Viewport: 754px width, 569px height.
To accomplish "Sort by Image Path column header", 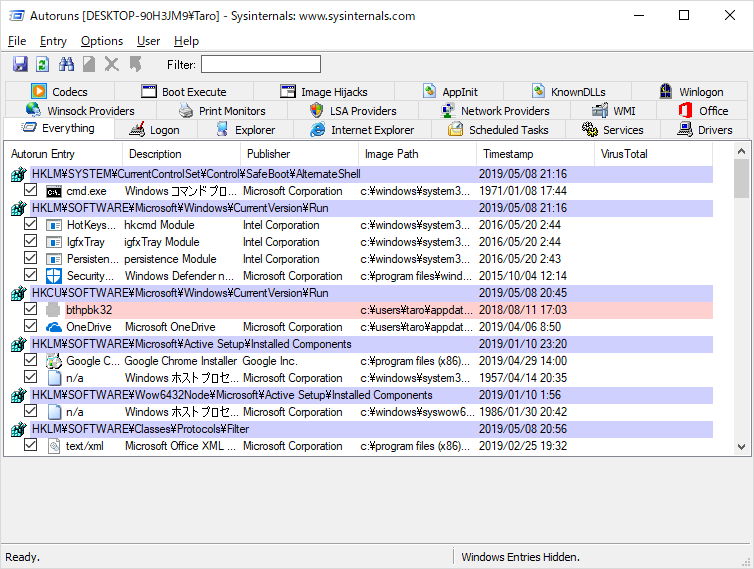I will tap(417, 154).
